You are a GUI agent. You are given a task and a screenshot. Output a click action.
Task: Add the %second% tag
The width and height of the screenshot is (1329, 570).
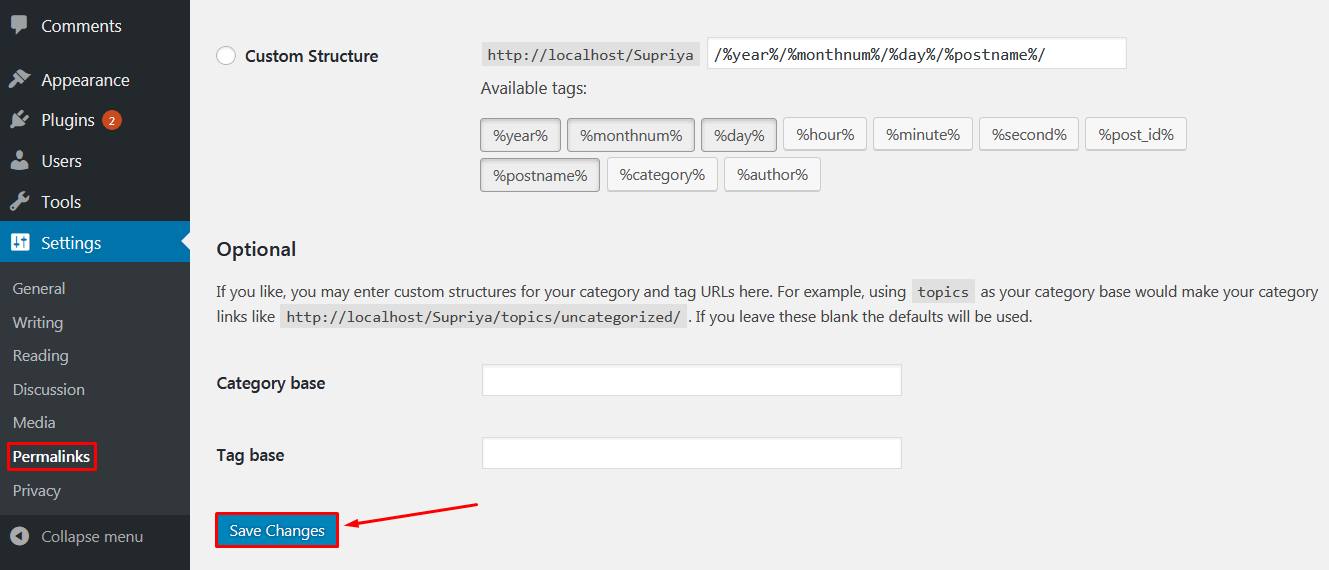1029,134
